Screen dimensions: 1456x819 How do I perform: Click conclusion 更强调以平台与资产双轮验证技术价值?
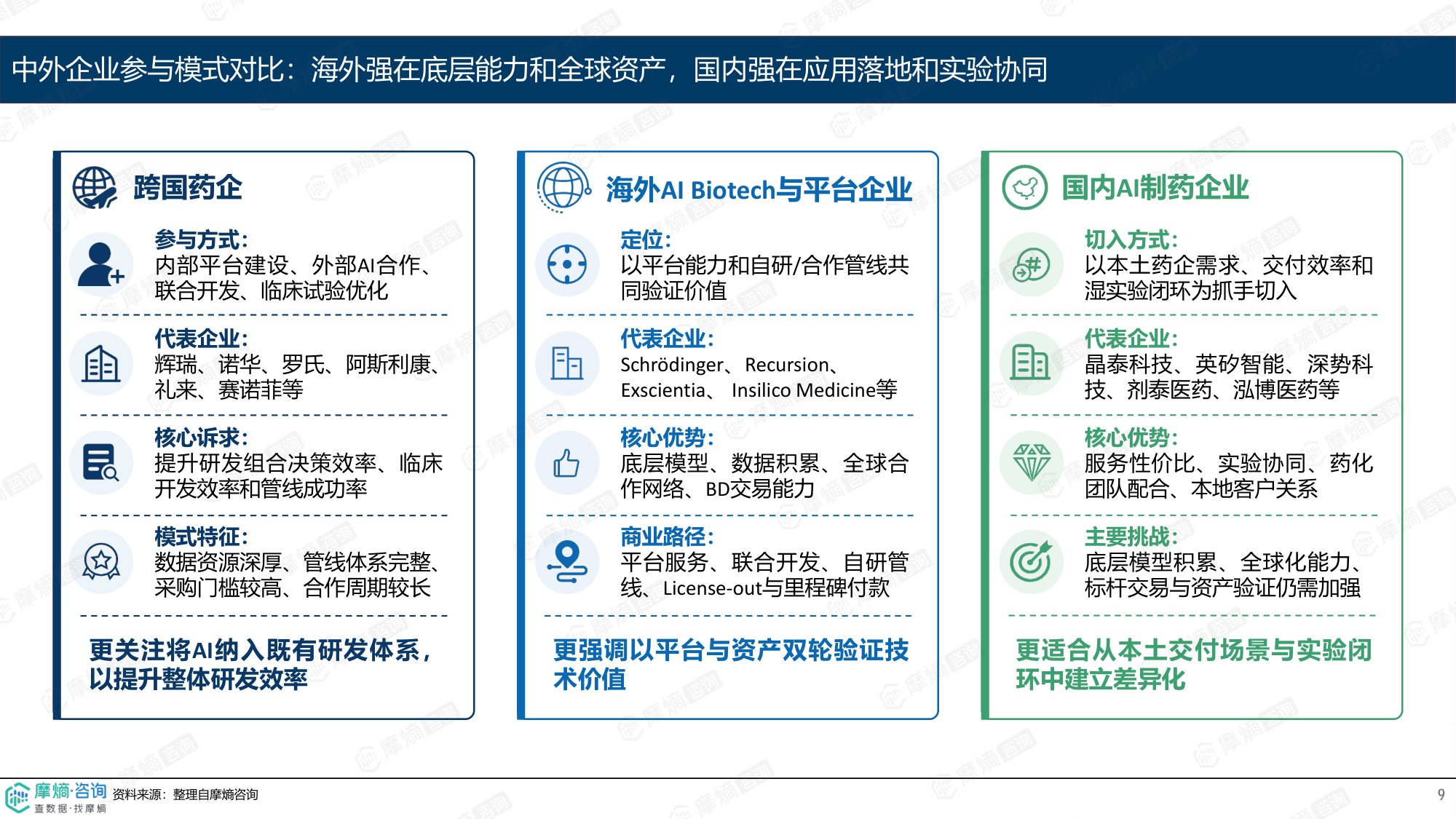tap(731, 665)
